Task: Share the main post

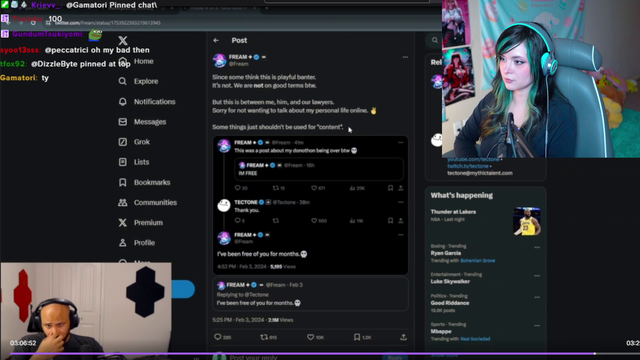Action: [x=403, y=337]
